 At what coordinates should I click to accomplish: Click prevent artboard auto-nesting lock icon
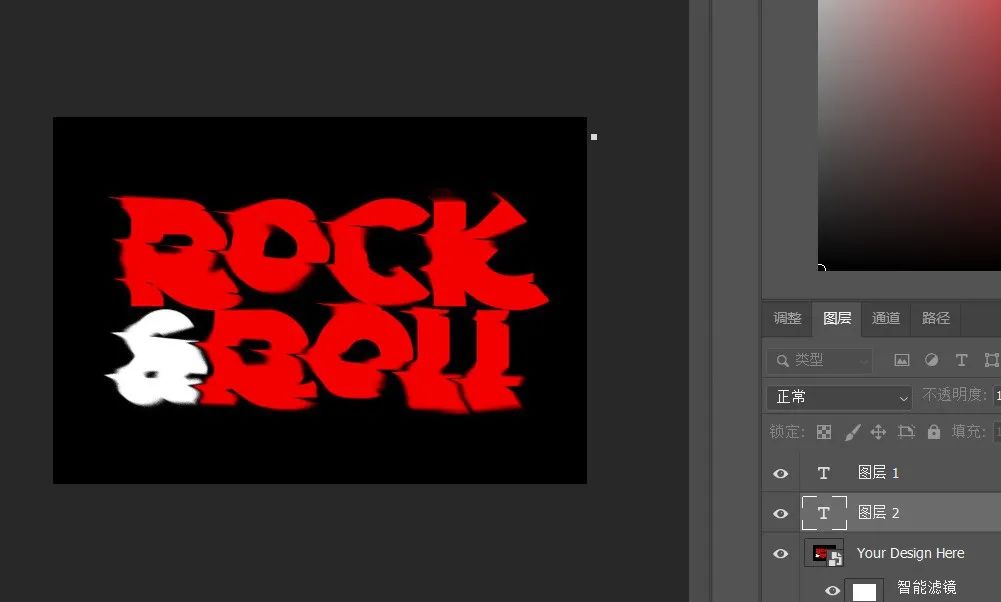(x=906, y=432)
